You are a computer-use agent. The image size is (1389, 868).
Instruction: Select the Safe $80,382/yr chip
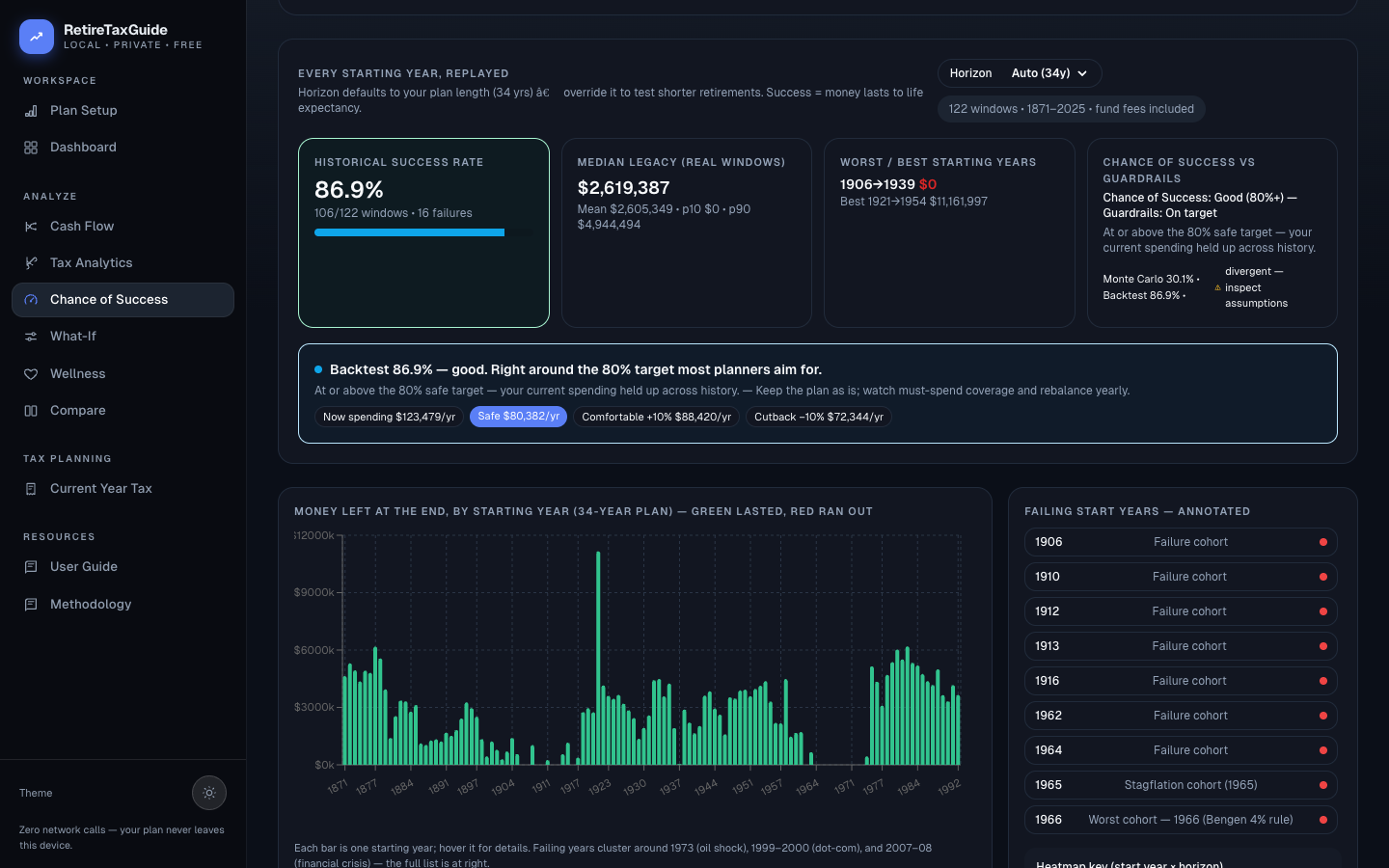(x=519, y=417)
